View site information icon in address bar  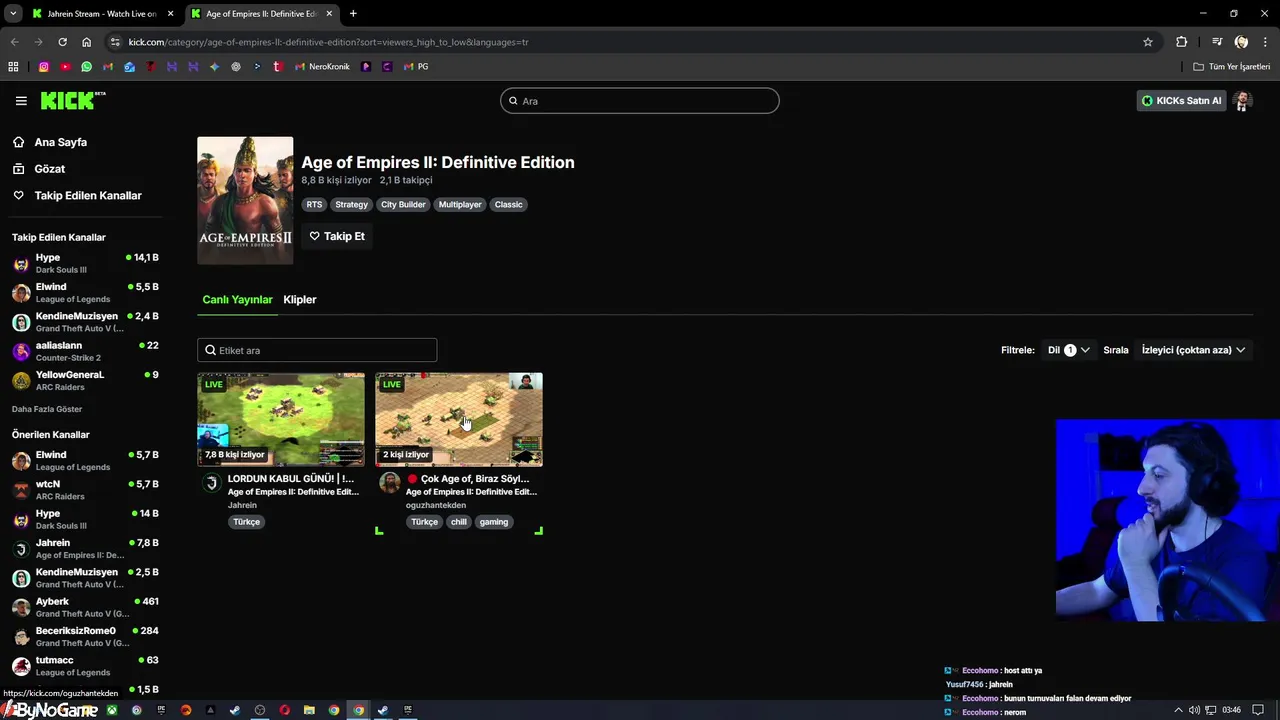116,42
